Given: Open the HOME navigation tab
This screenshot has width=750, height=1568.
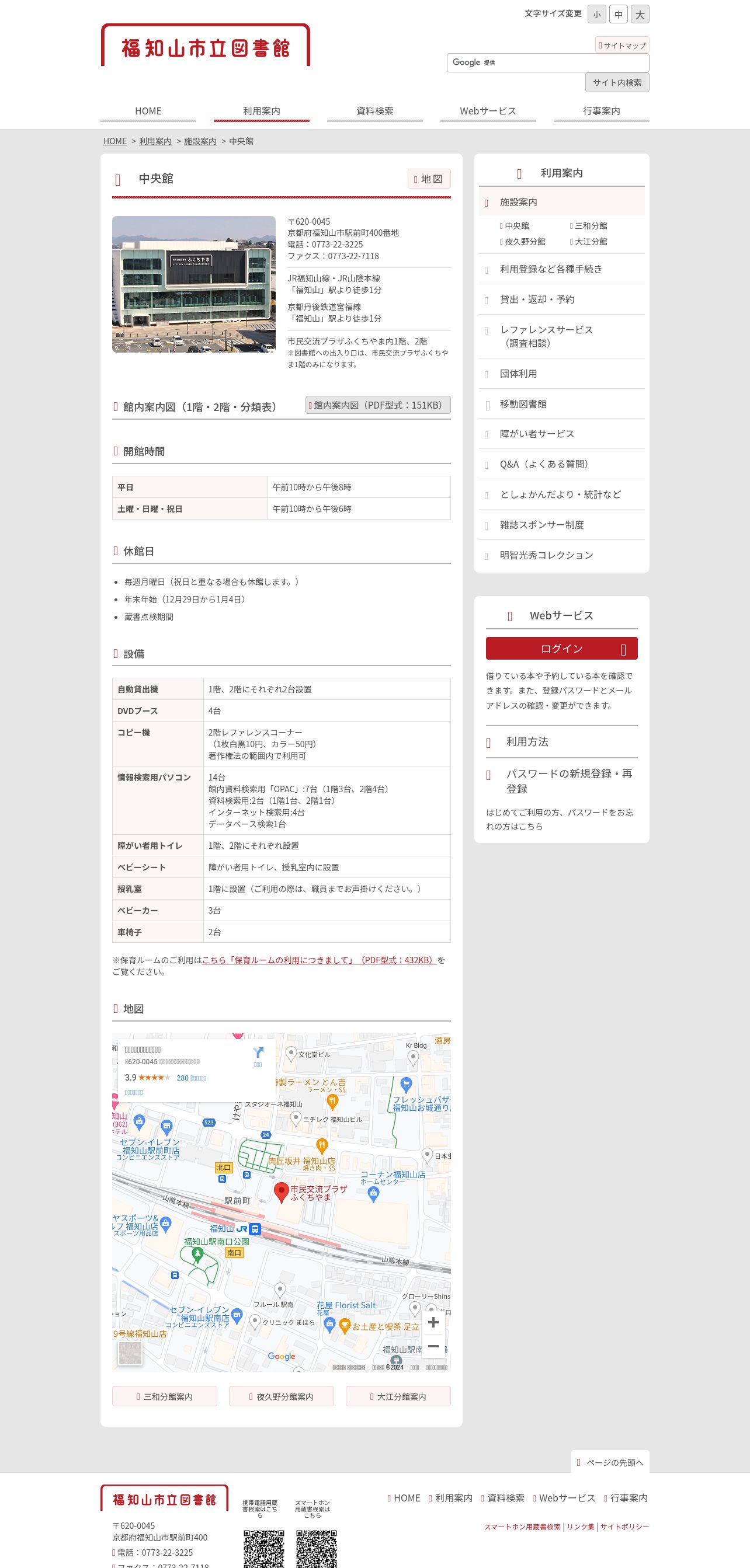Looking at the screenshot, I should pyautogui.click(x=148, y=111).
